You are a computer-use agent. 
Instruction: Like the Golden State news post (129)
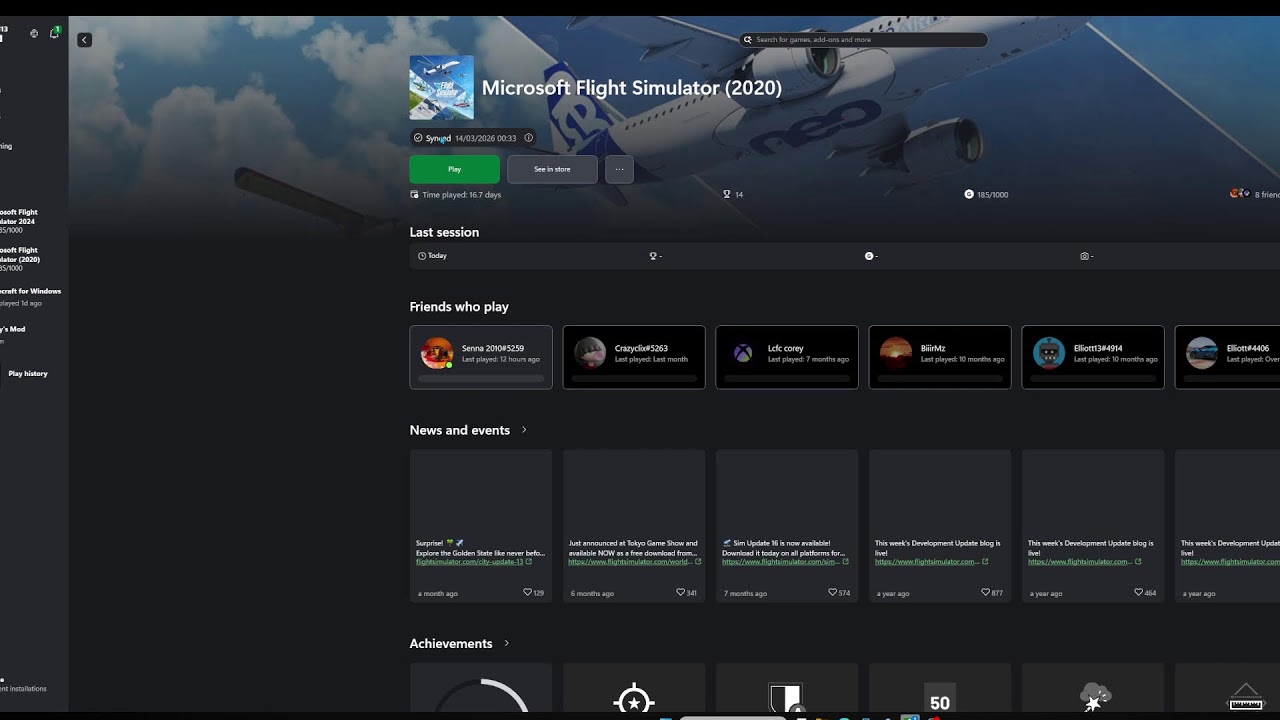(528, 593)
